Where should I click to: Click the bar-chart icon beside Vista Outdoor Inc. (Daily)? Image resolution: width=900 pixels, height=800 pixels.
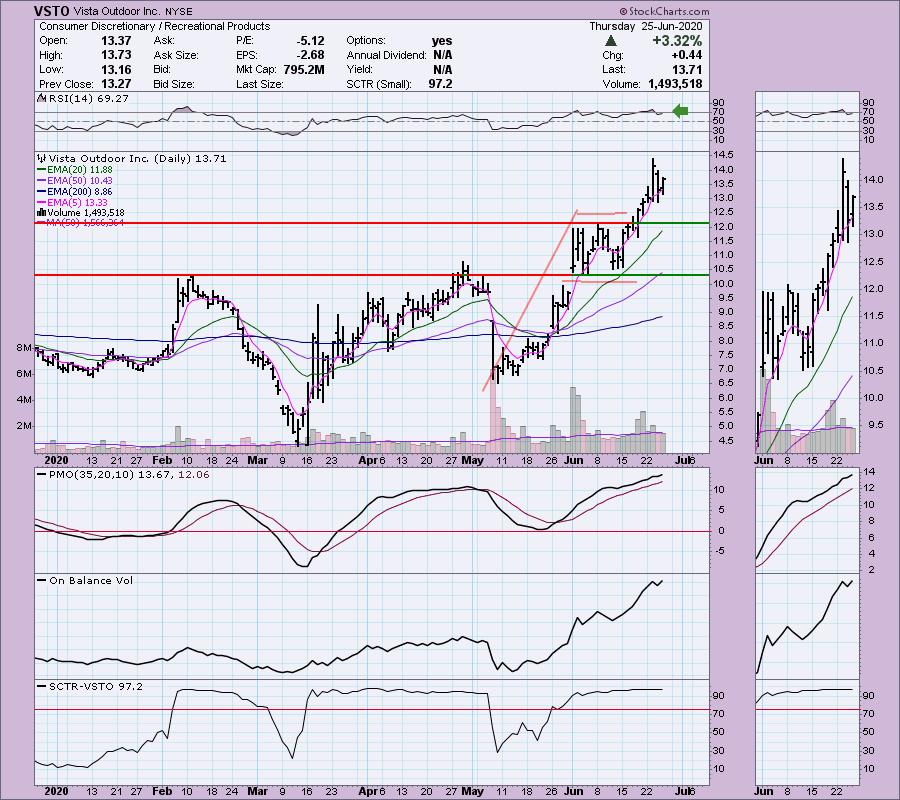(41, 158)
